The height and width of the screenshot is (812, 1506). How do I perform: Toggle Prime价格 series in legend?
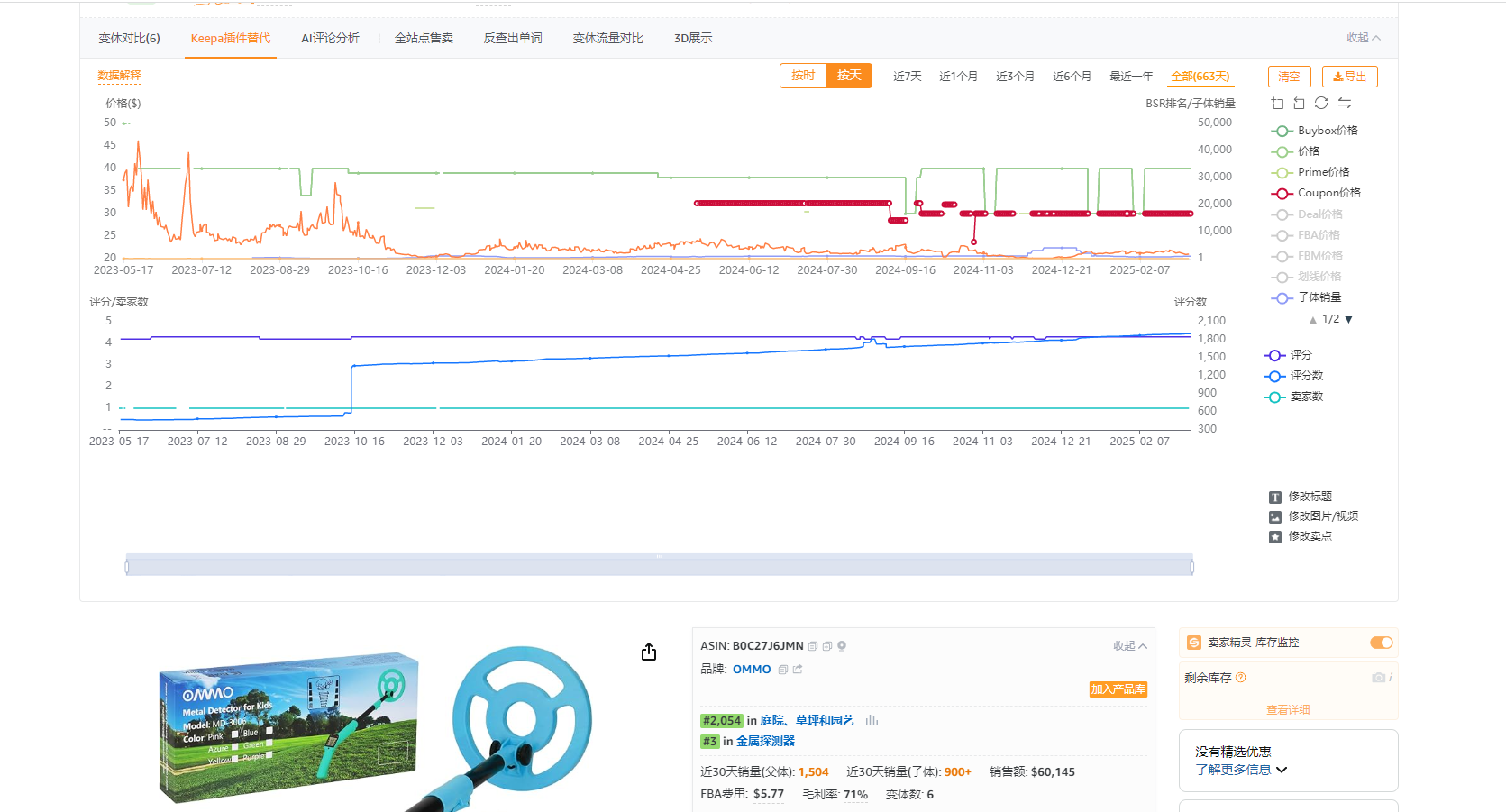[1310, 172]
